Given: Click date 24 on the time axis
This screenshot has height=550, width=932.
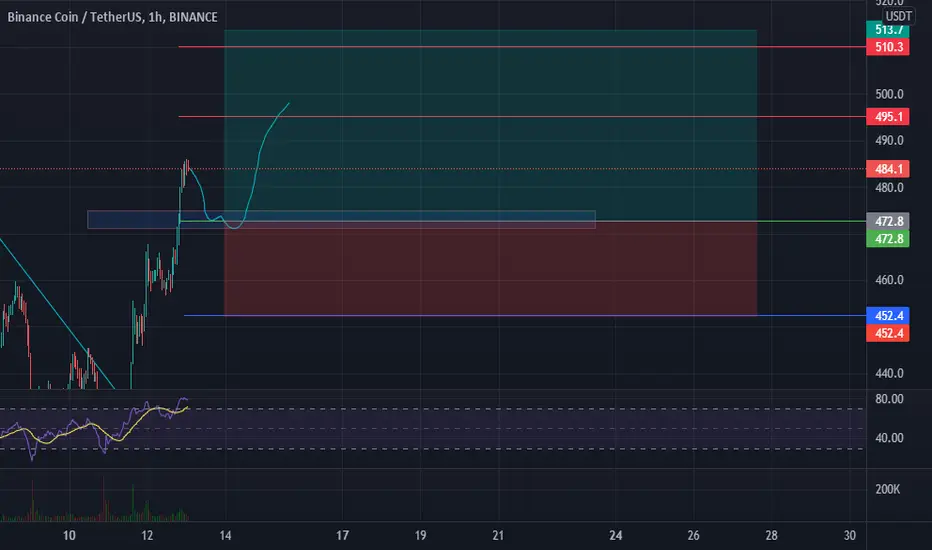Looking at the screenshot, I should pyautogui.click(x=615, y=535).
